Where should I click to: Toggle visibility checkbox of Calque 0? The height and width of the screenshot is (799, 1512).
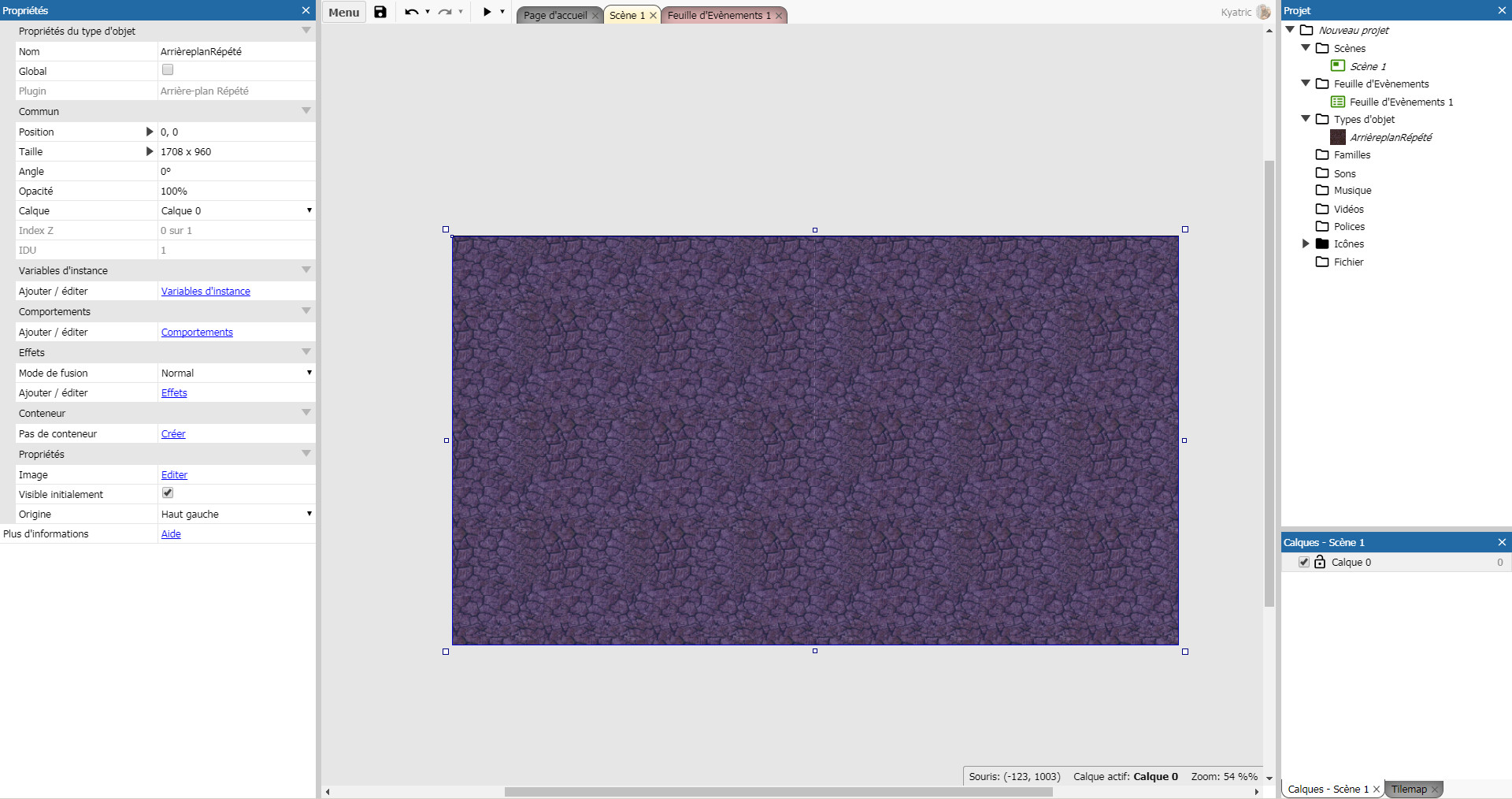pos(1304,562)
